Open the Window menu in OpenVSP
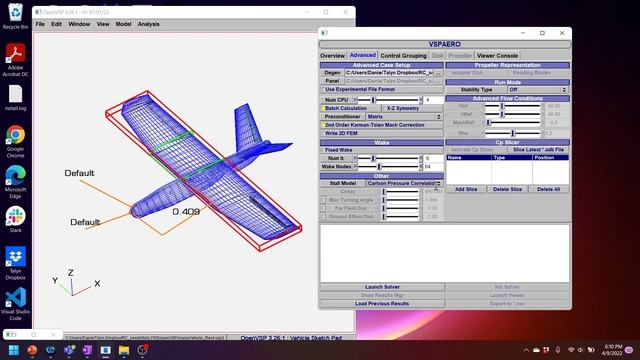Screen dimensions: 640x360 click(79, 24)
